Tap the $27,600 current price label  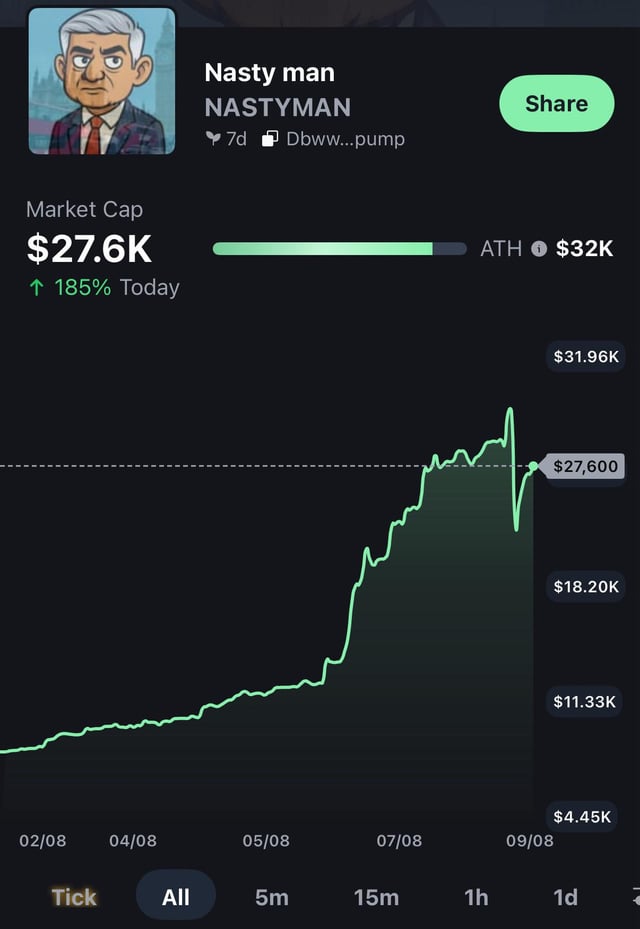[x=586, y=466]
